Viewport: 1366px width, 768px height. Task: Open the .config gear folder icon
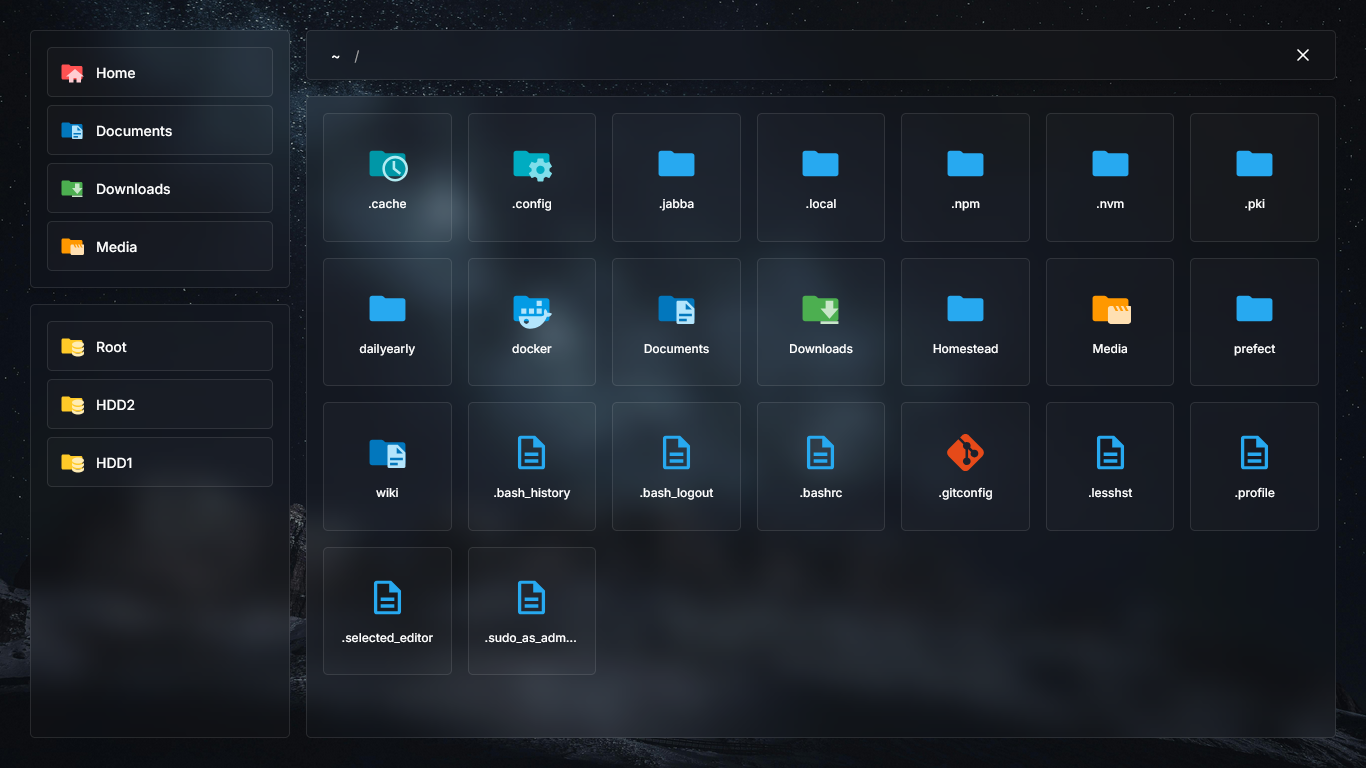532,165
